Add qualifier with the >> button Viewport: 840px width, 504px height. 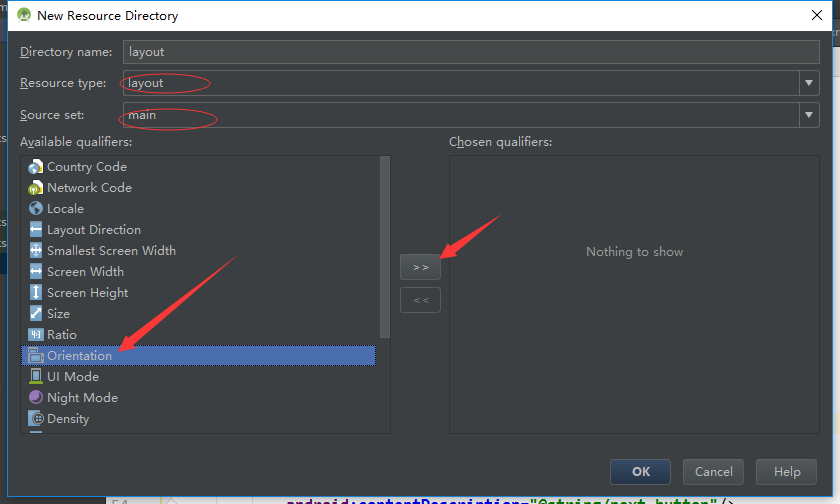pos(421,267)
